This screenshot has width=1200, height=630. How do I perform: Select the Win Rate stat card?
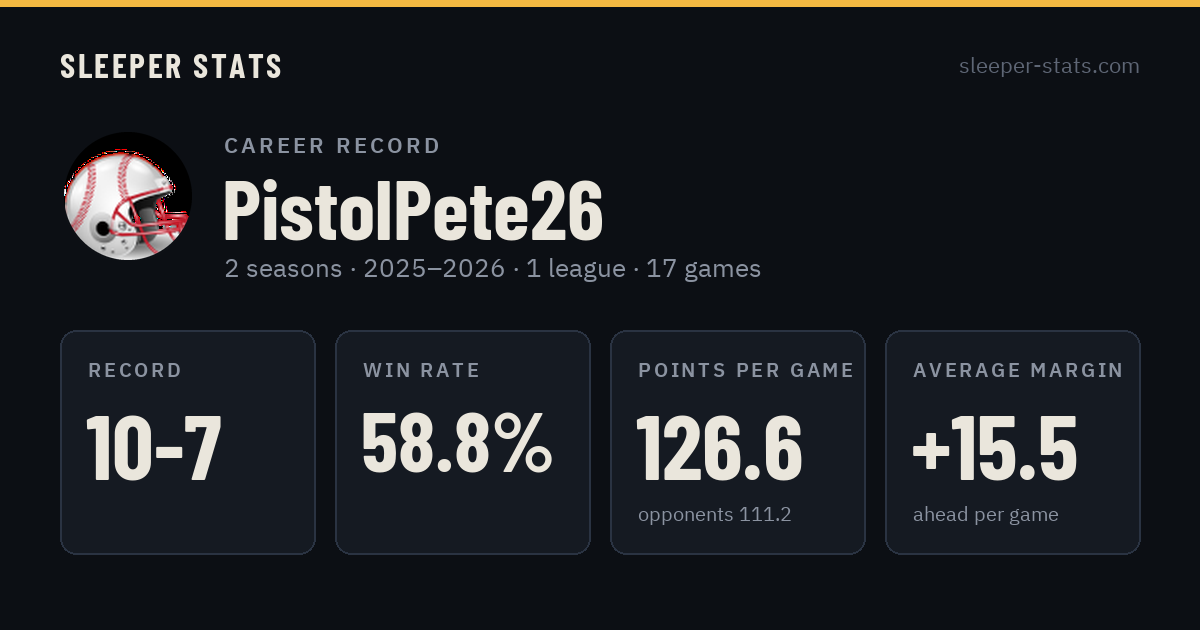463,442
